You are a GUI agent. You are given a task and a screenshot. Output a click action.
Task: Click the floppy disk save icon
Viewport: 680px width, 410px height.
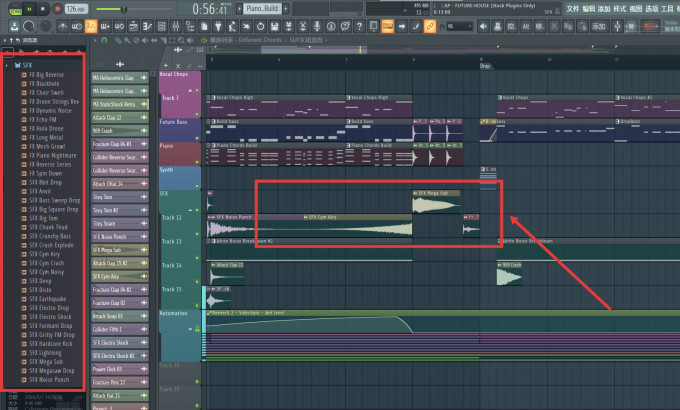[x=275, y=26]
